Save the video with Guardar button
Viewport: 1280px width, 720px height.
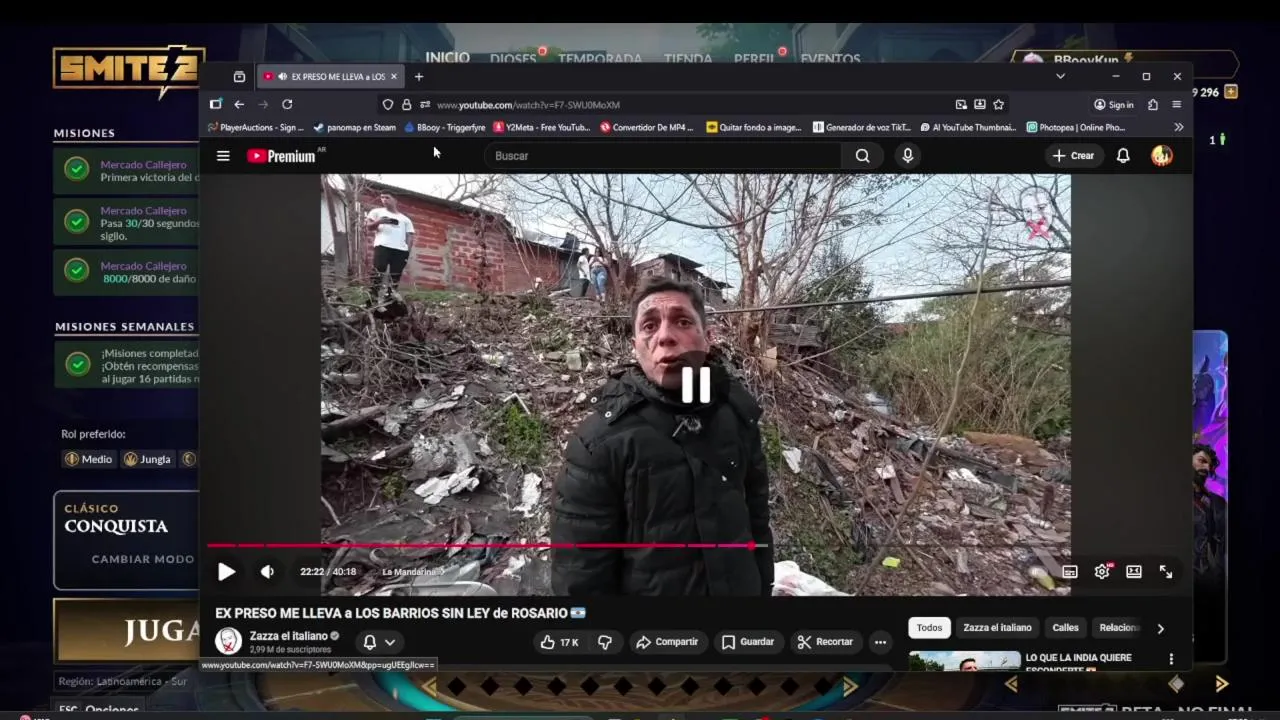748,642
